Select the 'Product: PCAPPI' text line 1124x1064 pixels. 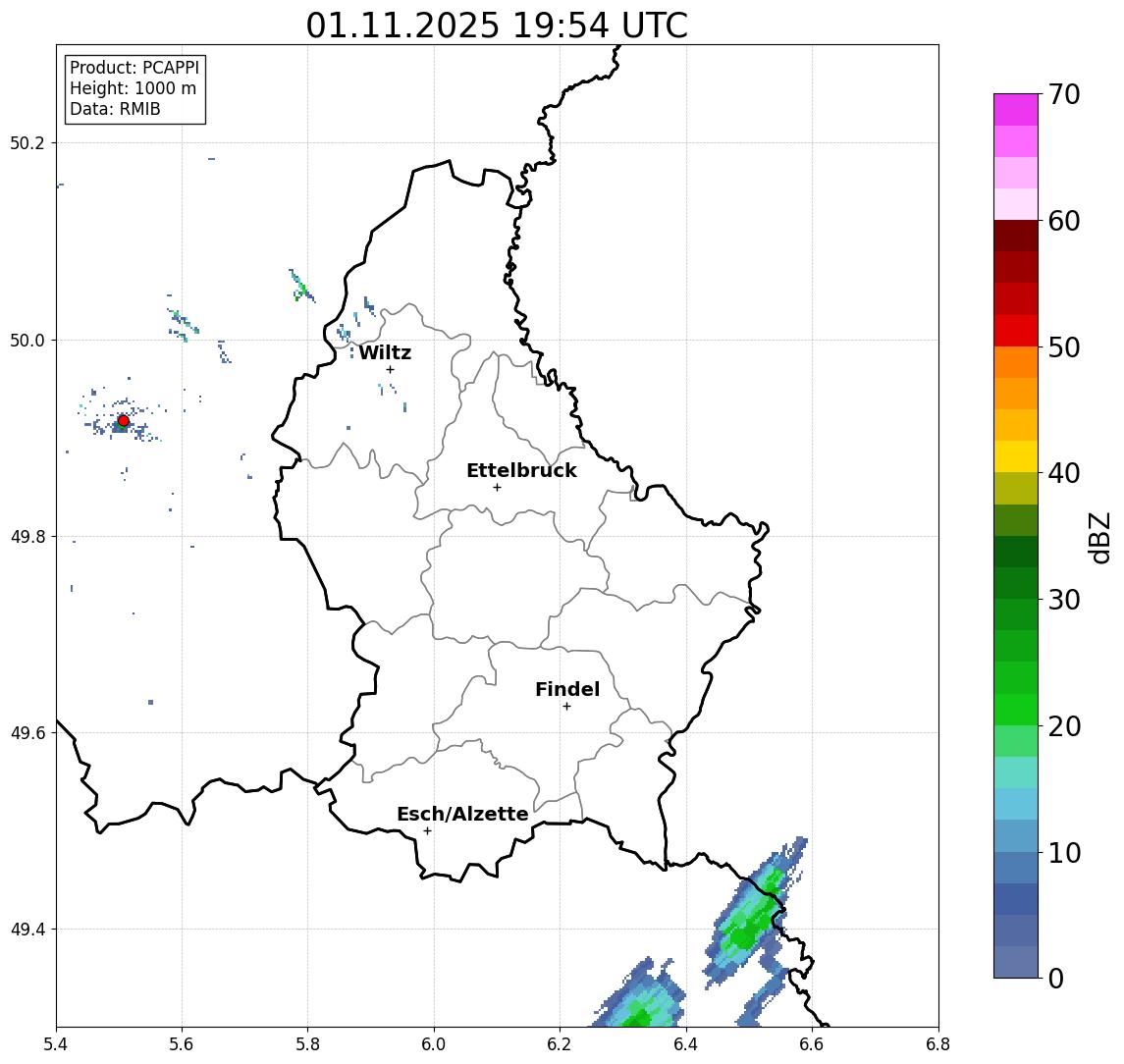[x=134, y=68]
